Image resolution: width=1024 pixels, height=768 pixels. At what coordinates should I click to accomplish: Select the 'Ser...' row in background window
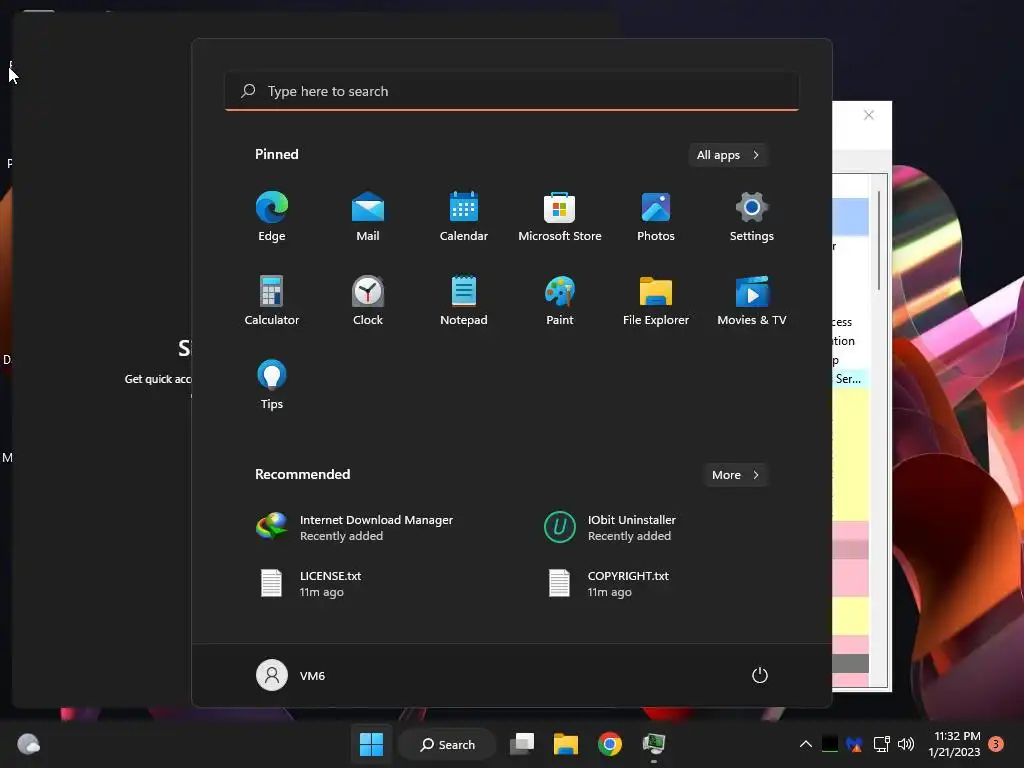(850, 379)
